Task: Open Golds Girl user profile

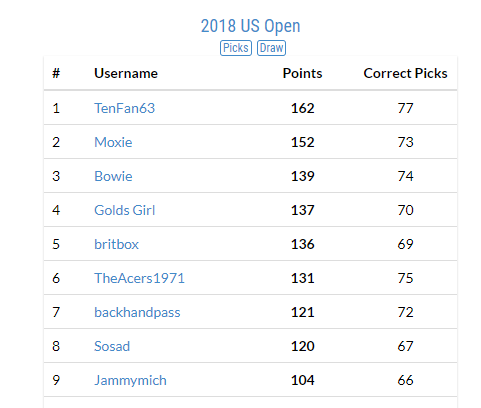Action: tap(125, 210)
